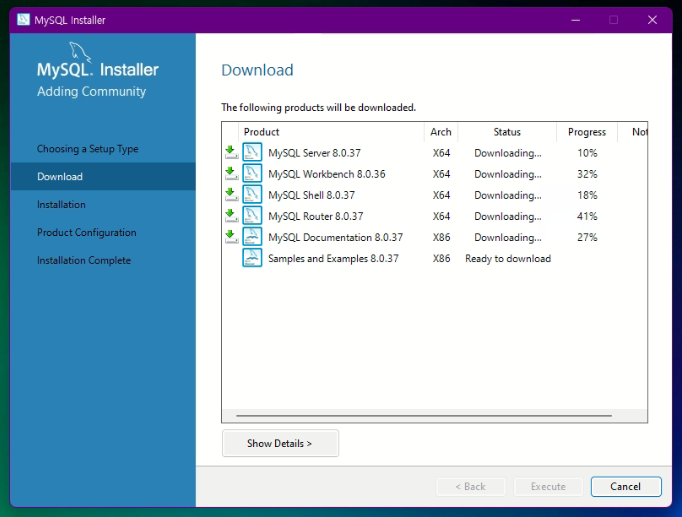Click the MySQL Installer title bar icon
682x517 pixels.
point(23,20)
